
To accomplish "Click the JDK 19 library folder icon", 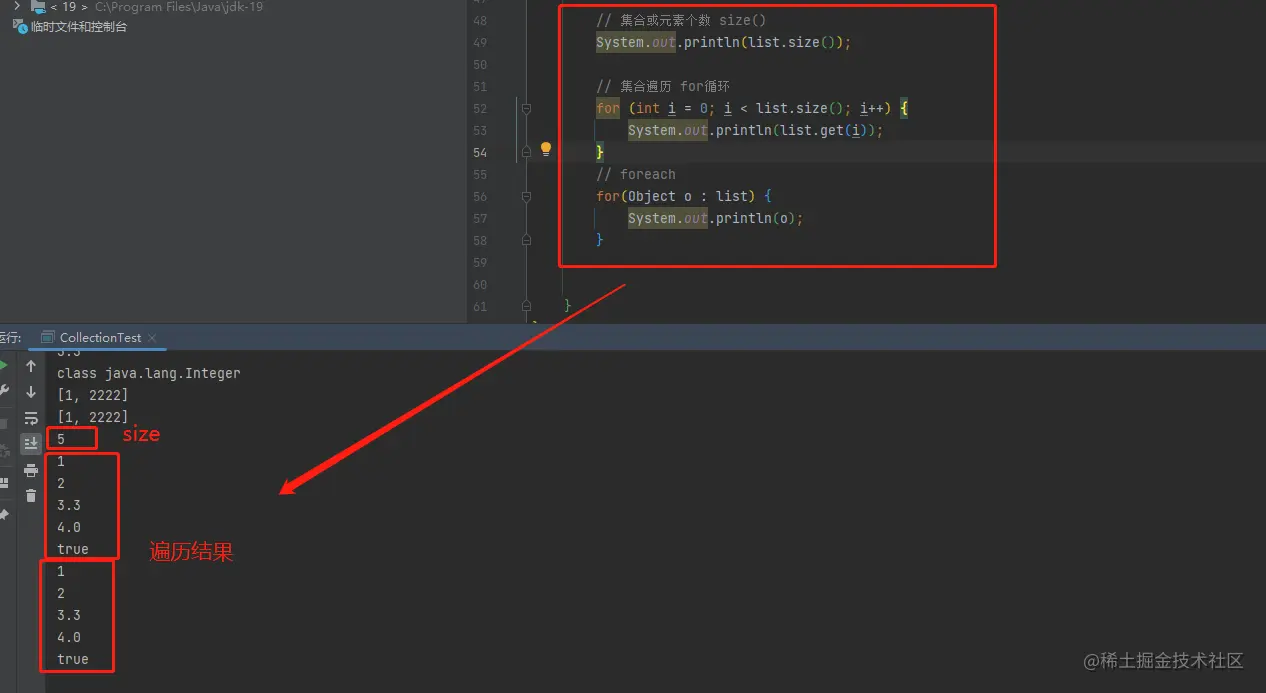I will click(x=38, y=6).
